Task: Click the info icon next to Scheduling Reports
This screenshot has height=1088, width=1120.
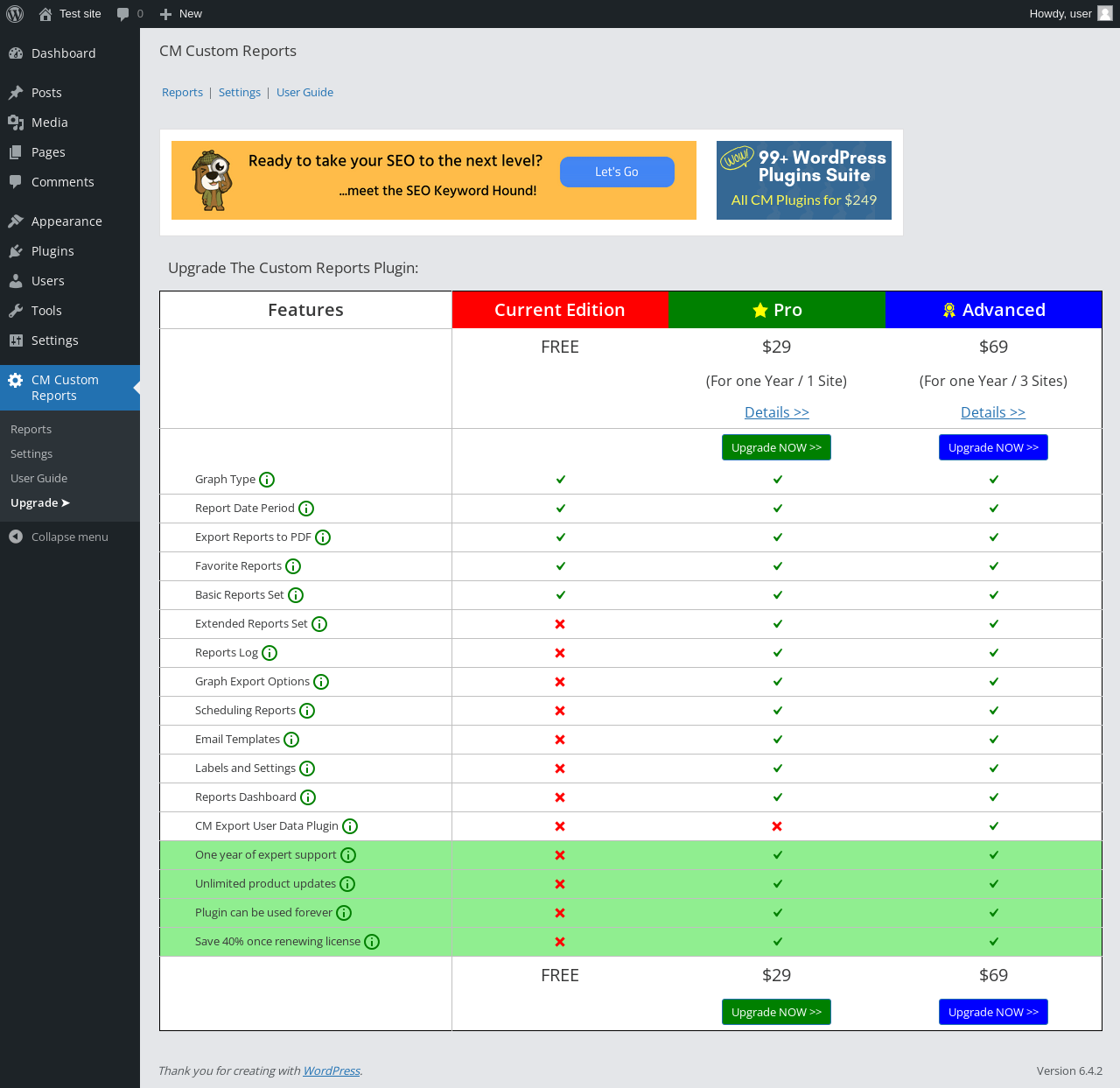Action: pyautogui.click(x=307, y=711)
